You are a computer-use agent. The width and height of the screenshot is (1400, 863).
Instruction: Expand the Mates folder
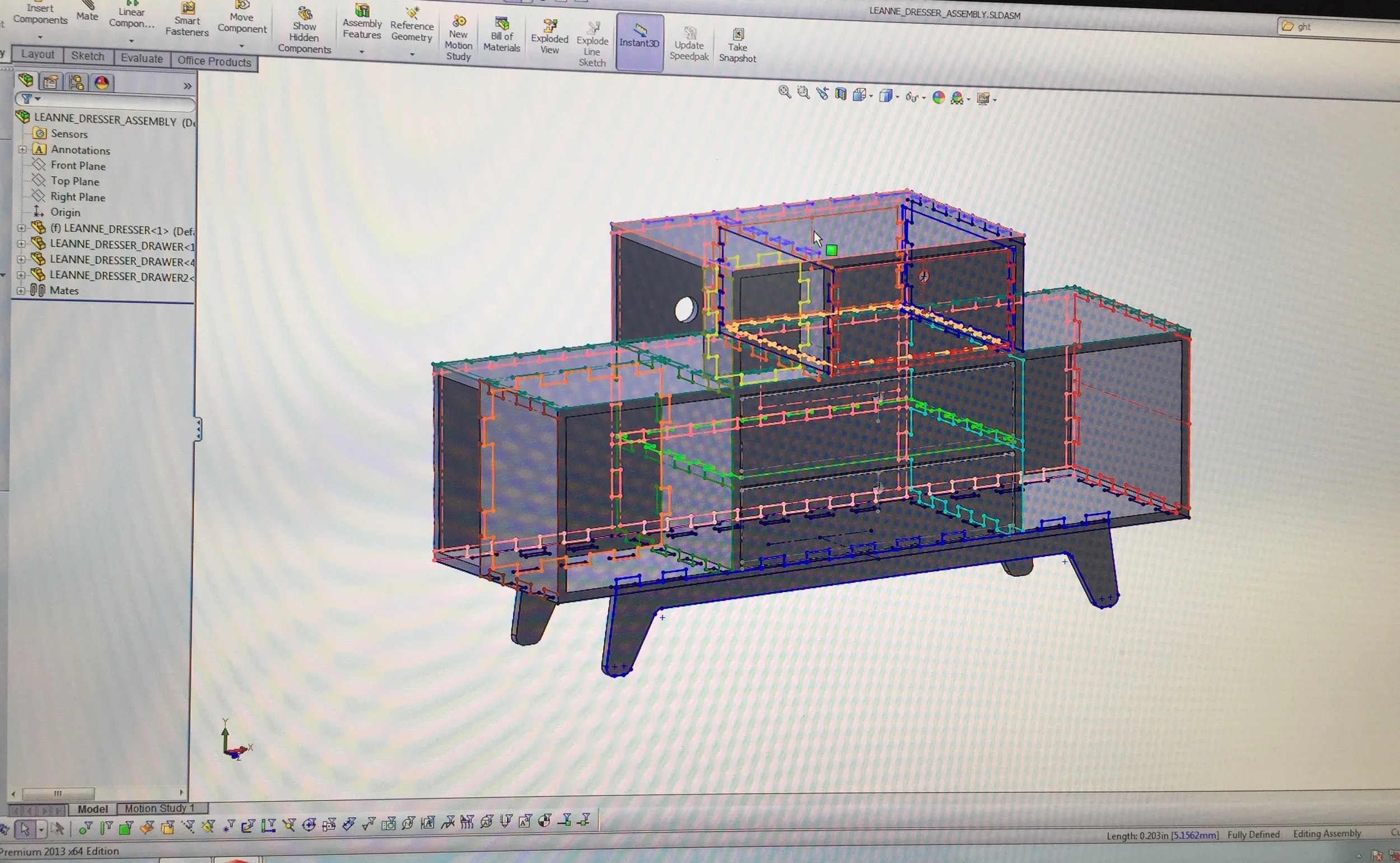tap(21, 291)
